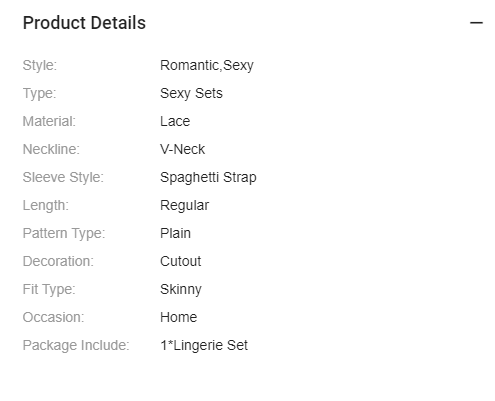
Task: Click the Pattern Type label
Action: click(x=64, y=233)
